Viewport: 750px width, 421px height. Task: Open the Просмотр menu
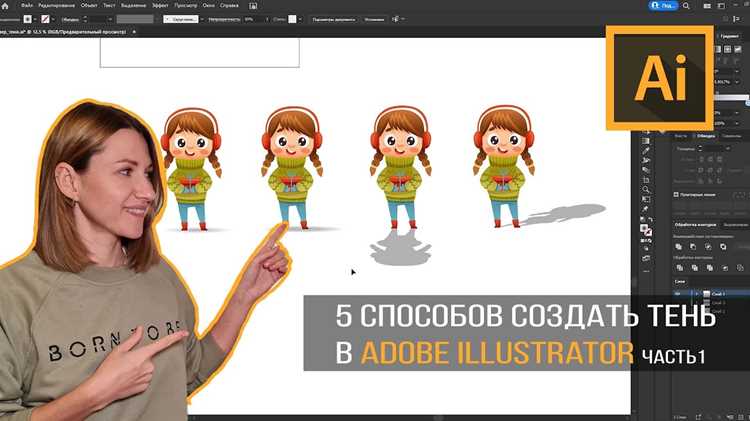pyautogui.click(x=186, y=6)
